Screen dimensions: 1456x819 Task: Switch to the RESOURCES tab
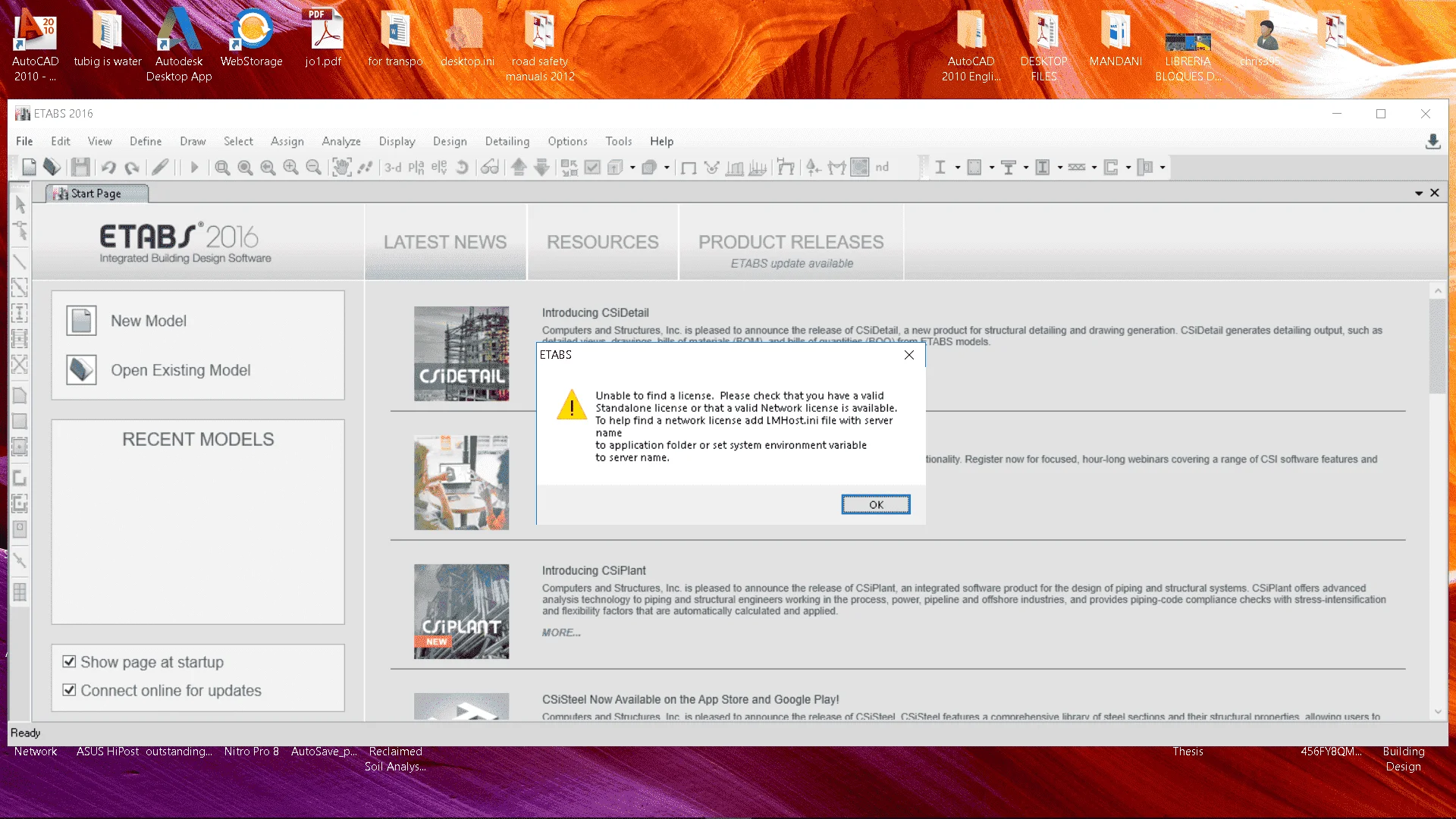[603, 243]
